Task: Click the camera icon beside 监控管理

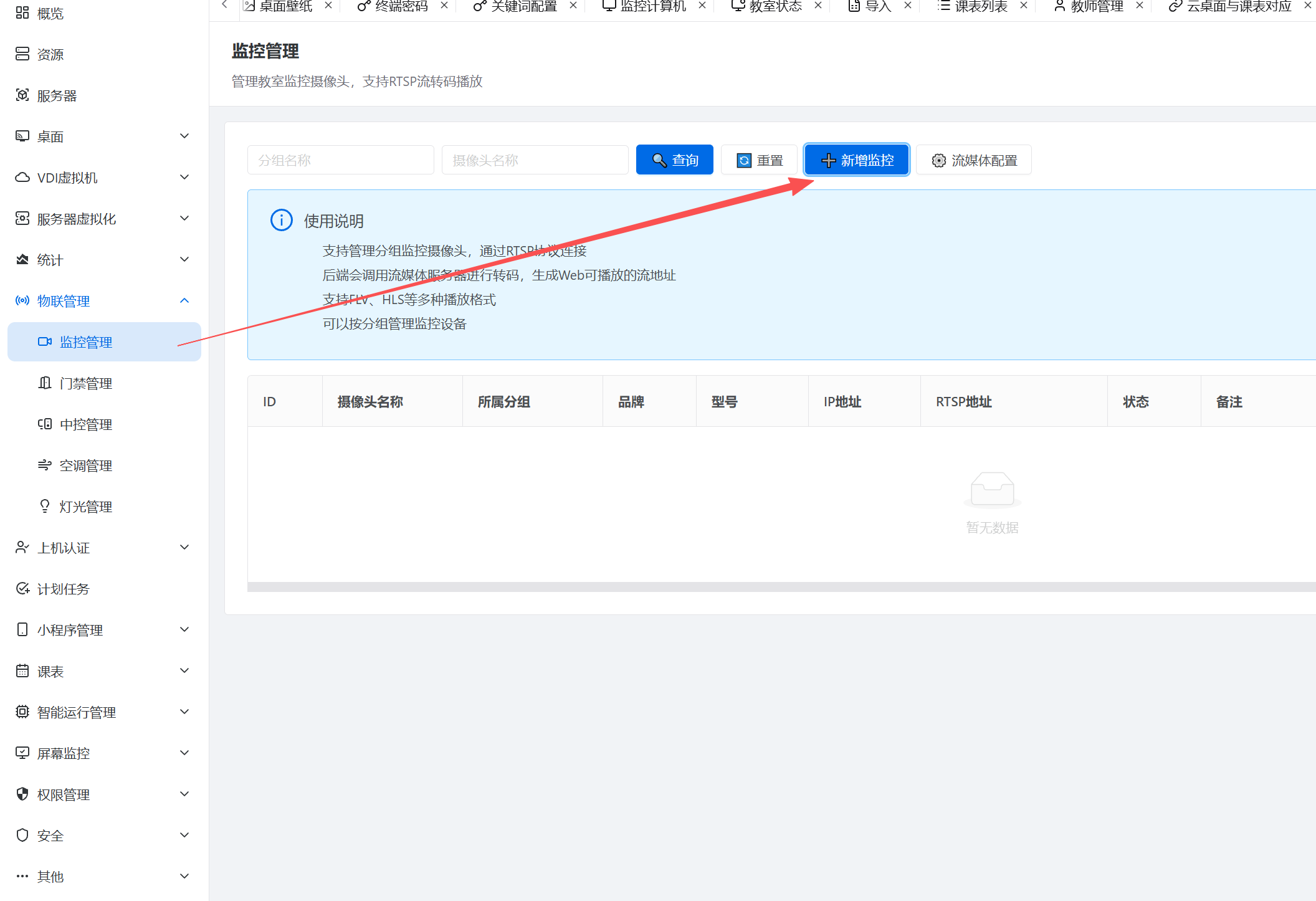Action: (45, 341)
